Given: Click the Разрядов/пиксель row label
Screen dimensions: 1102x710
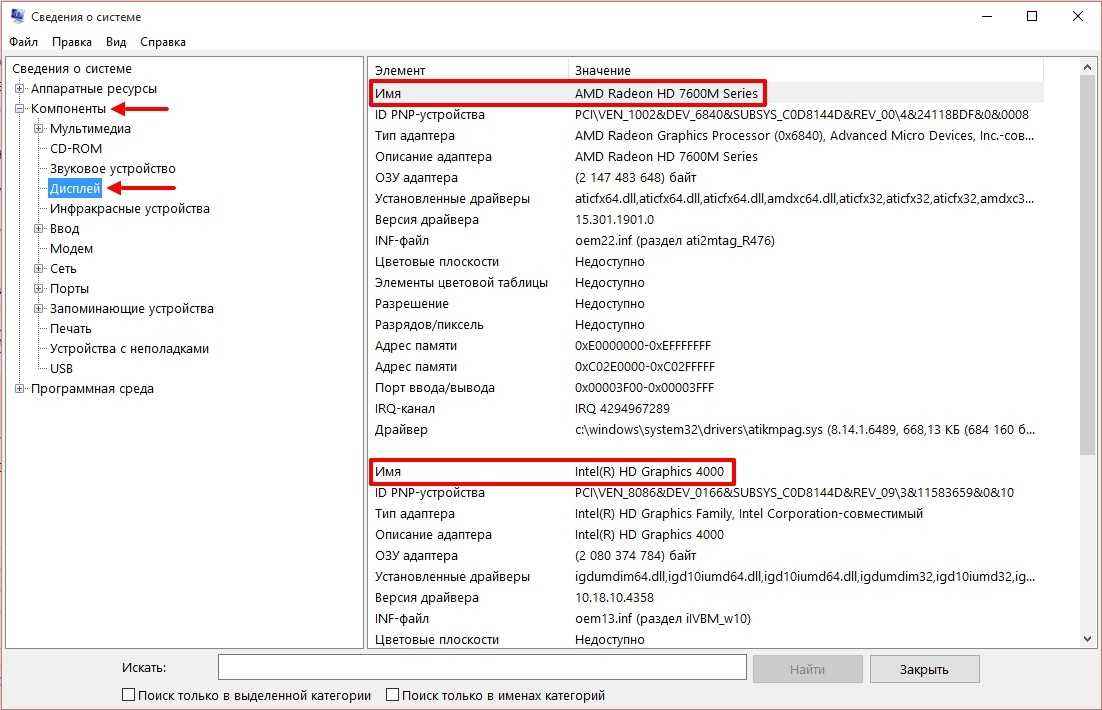Looking at the screenshot, I should point(429,325).
